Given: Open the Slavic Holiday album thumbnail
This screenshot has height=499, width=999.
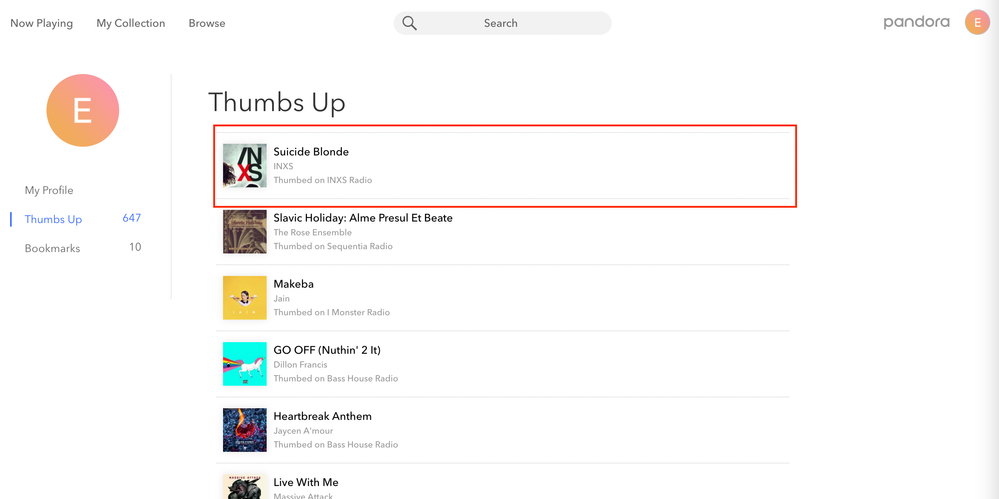Looking at the screenshot, I should point(245,231).
